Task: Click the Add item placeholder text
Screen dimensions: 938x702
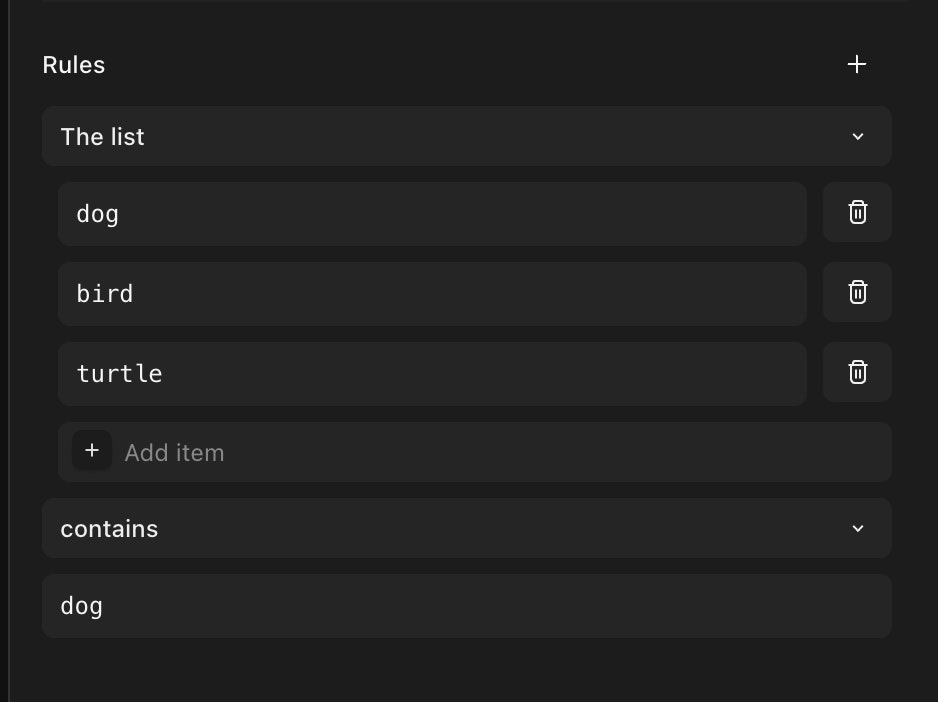Action: [x=174, y=453]
